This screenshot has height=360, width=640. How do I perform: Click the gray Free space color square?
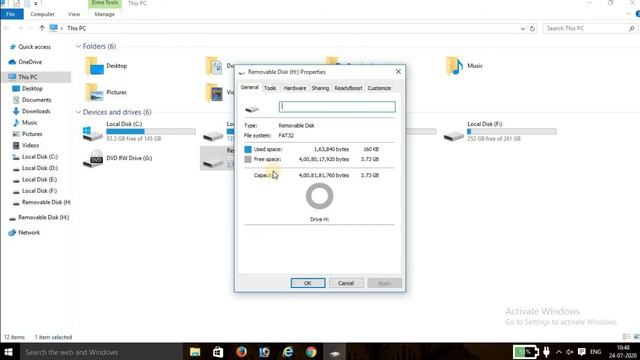coord(248,159)
